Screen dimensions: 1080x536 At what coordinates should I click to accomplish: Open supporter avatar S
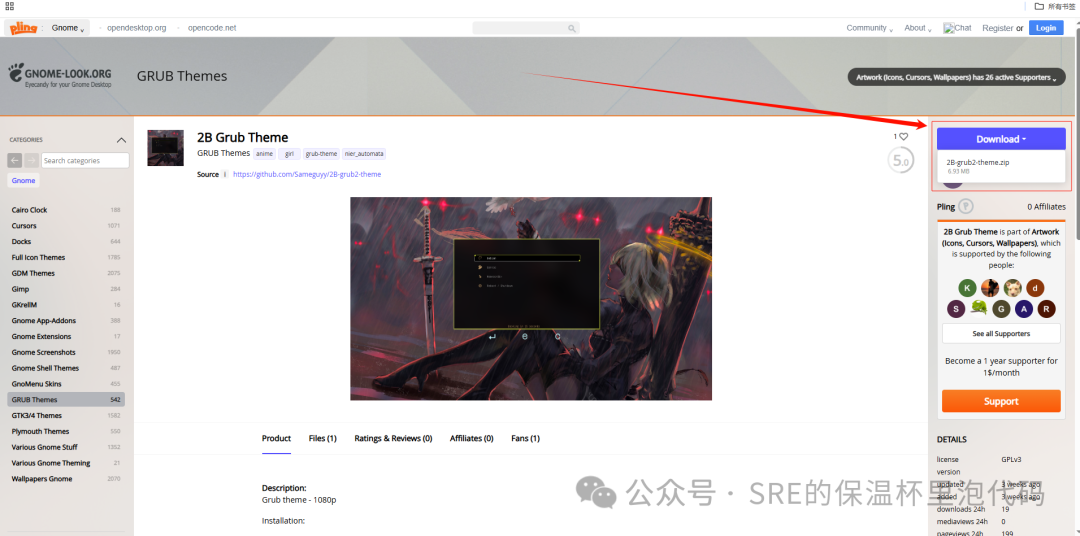click(956, 309)
